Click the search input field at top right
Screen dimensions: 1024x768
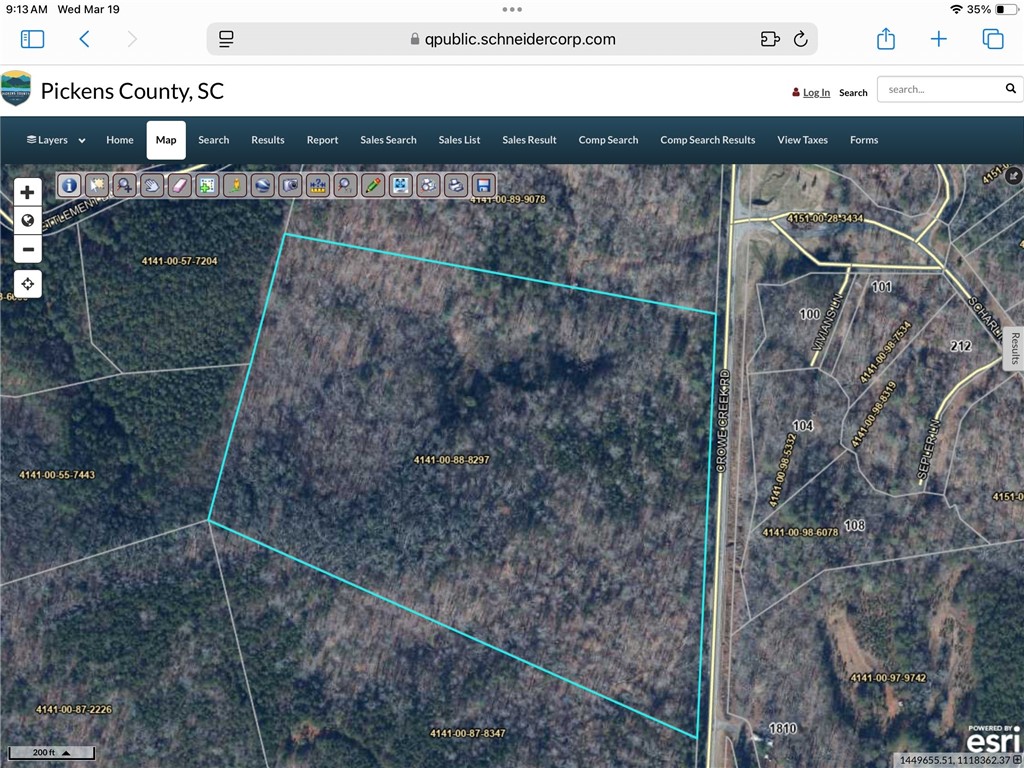pos(940,89)
